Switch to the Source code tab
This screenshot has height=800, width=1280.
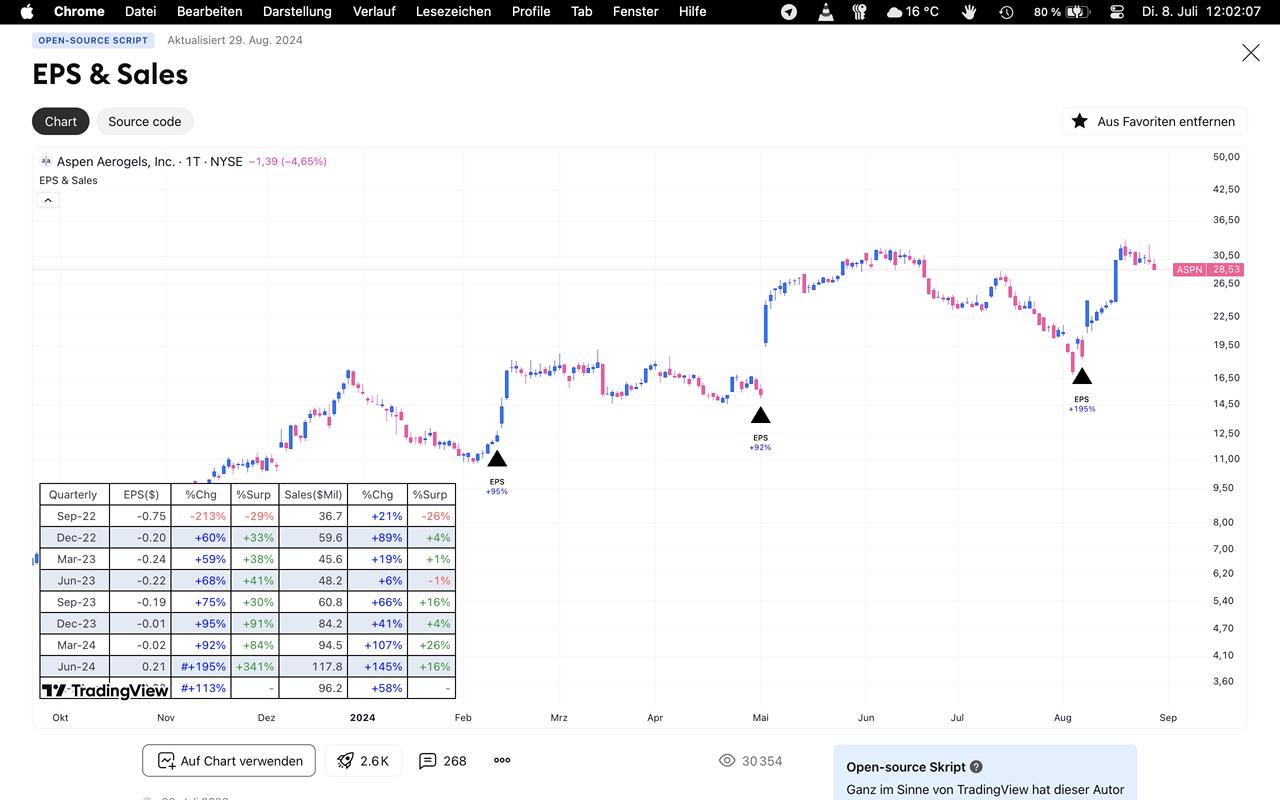[145, 121]
